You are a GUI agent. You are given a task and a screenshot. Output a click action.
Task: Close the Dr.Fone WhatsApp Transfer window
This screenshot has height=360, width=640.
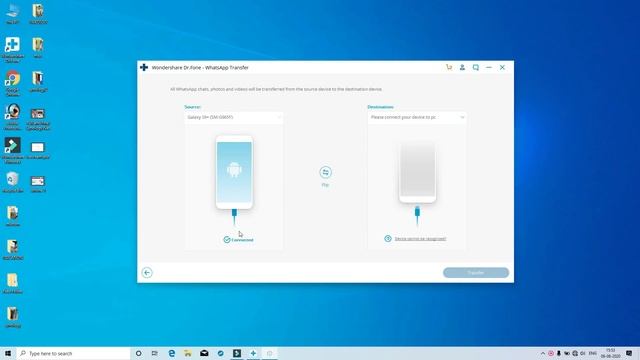[502, 67]
